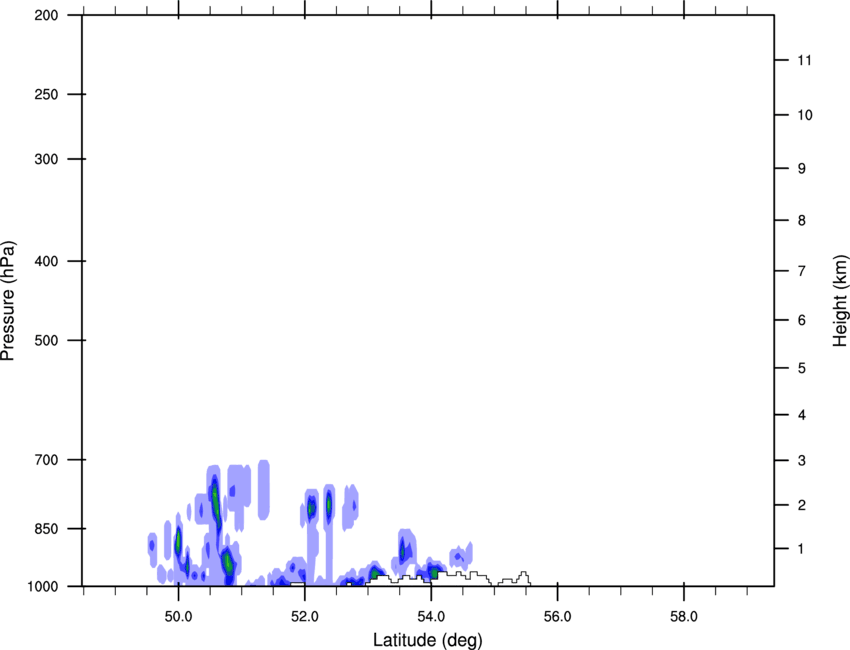This screenshot has height=650, width=850.
Task: Click the 52.0 latitude tick label
Action: 305,617
